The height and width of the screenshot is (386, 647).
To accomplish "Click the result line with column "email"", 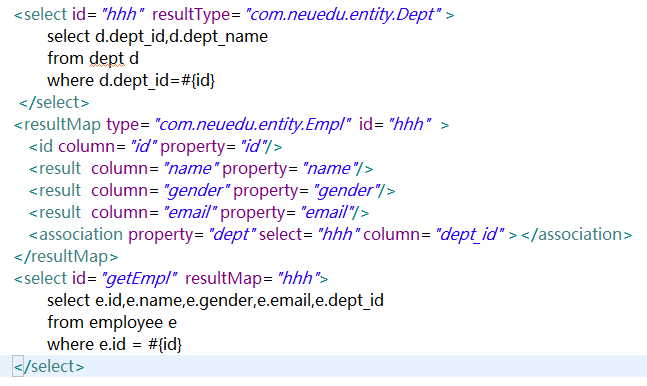I will point(199,212).
